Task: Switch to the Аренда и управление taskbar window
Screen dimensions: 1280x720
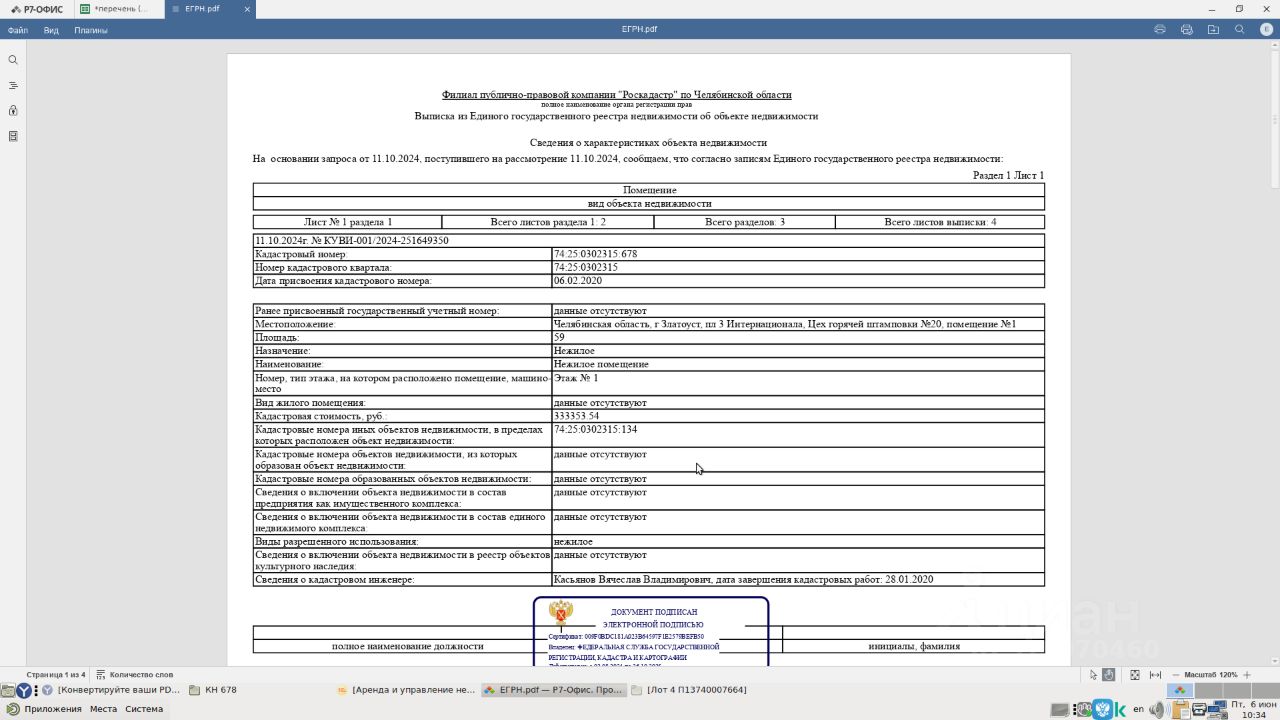Action: [406, 690]
